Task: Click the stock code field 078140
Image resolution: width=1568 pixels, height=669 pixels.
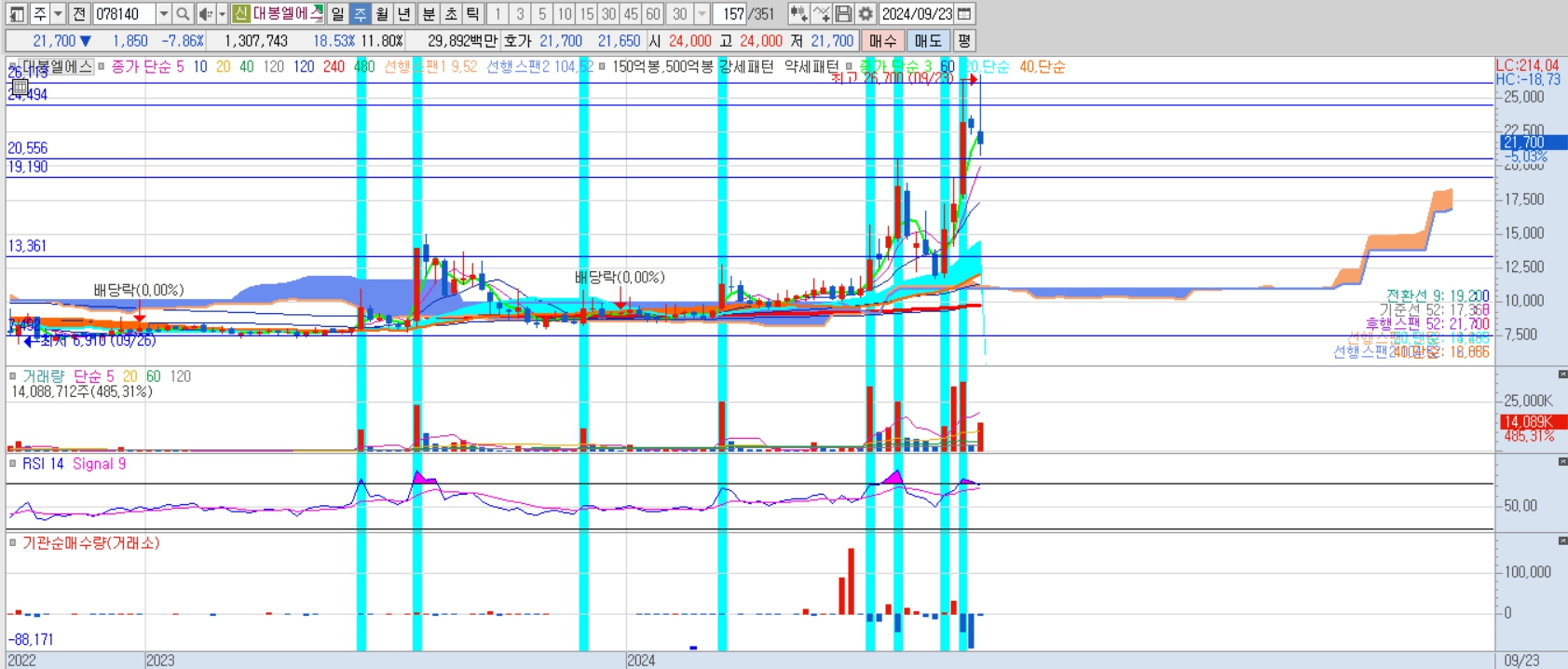Action: tap(124, 14)
